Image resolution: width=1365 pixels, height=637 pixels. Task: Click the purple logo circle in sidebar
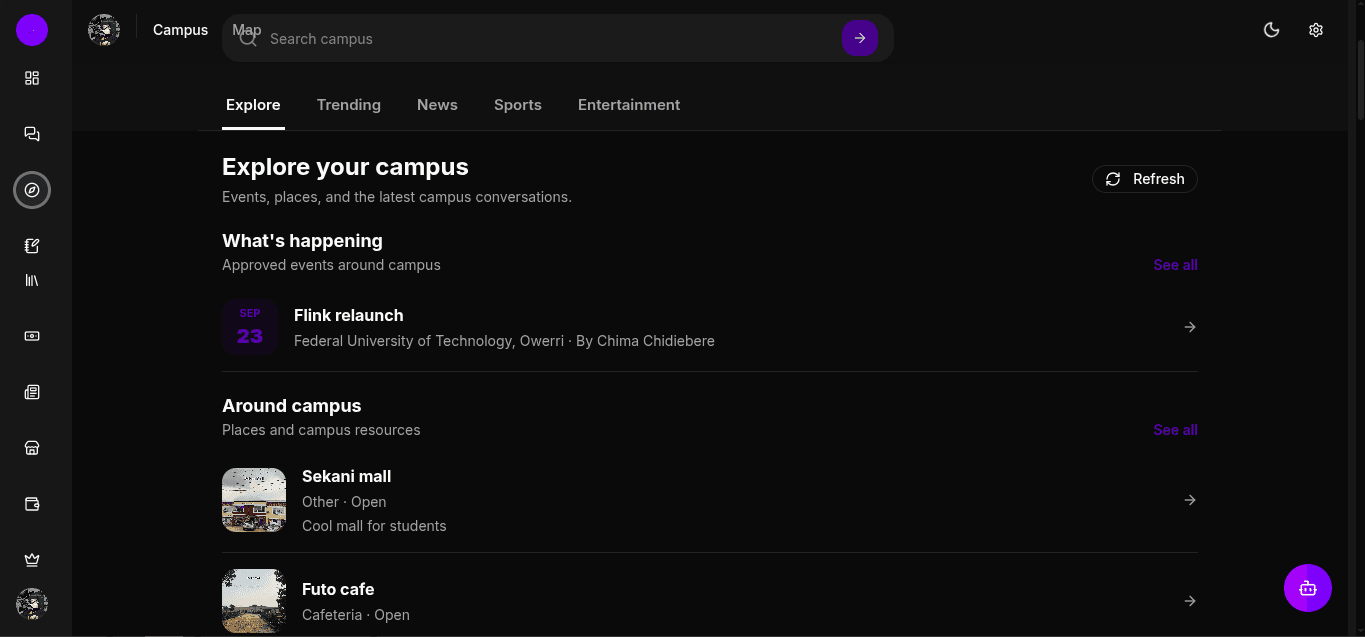32,30
